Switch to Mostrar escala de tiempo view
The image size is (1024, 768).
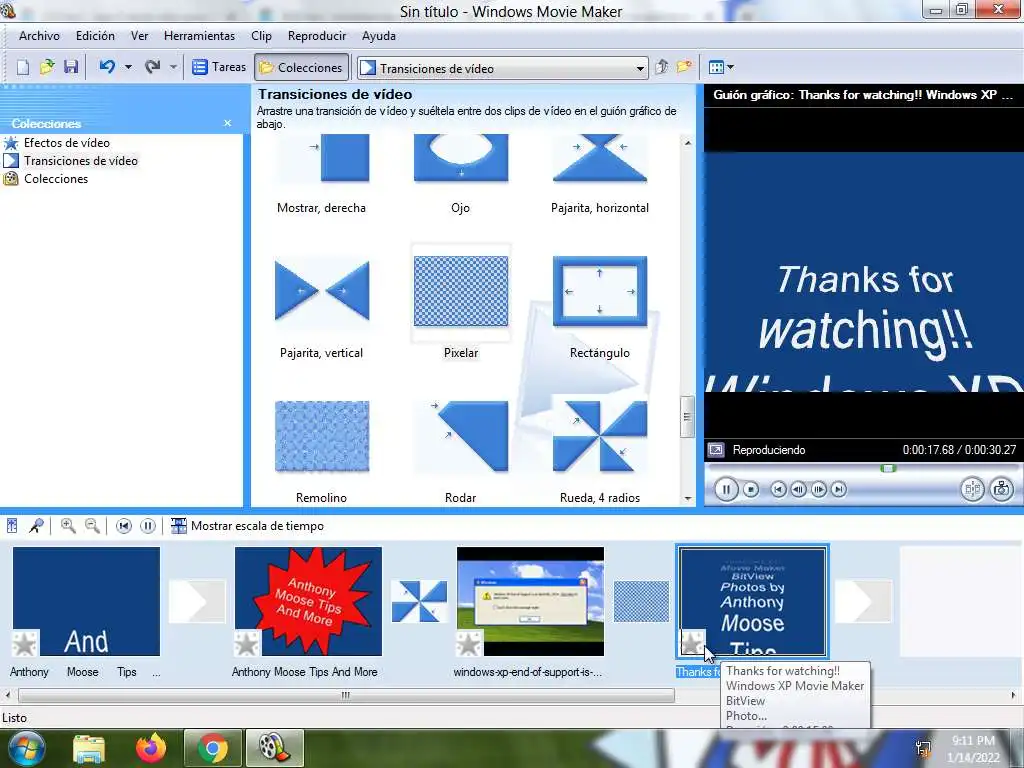[248, 526]
